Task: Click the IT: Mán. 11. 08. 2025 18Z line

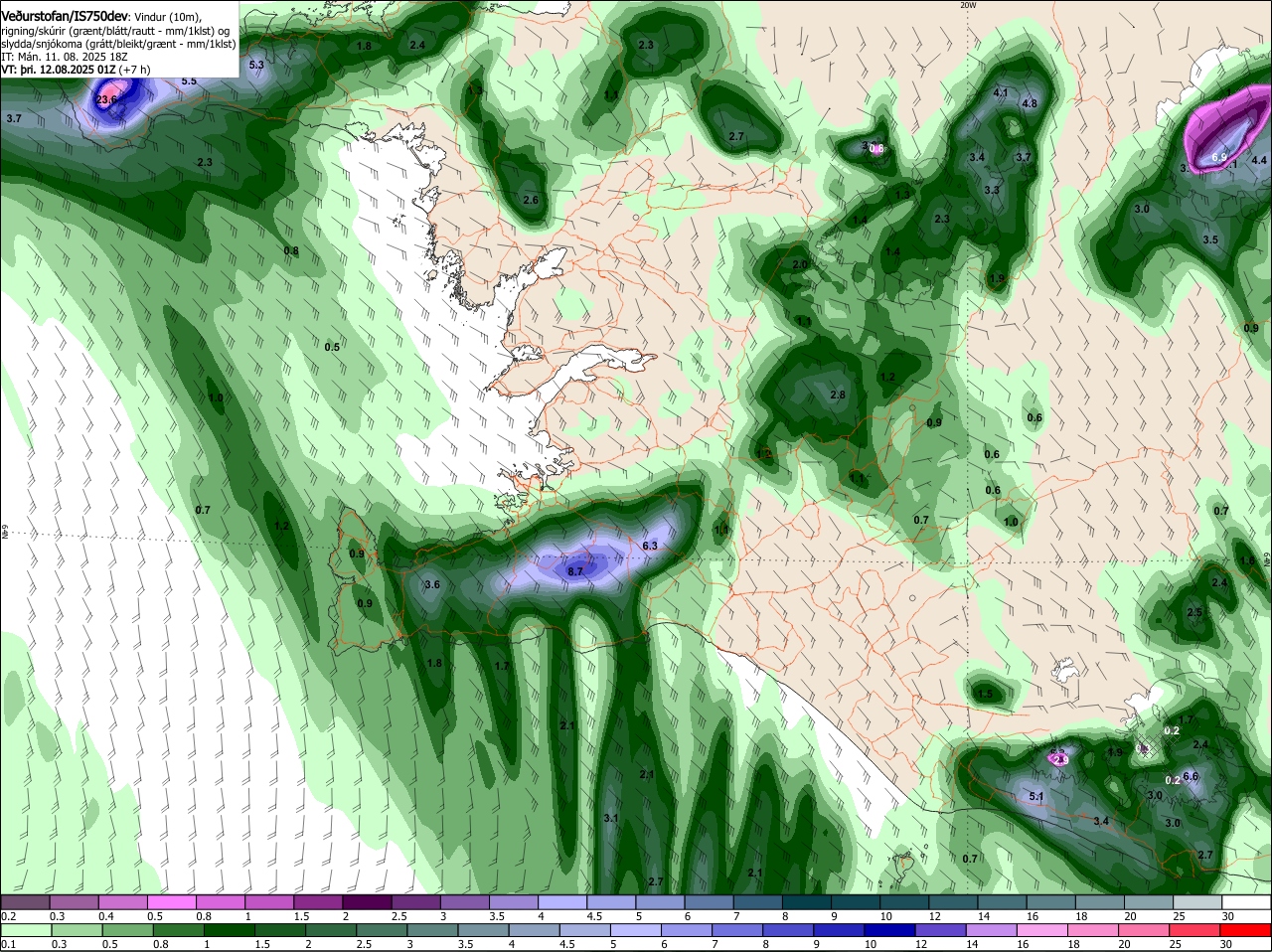Action: [65, 57]
